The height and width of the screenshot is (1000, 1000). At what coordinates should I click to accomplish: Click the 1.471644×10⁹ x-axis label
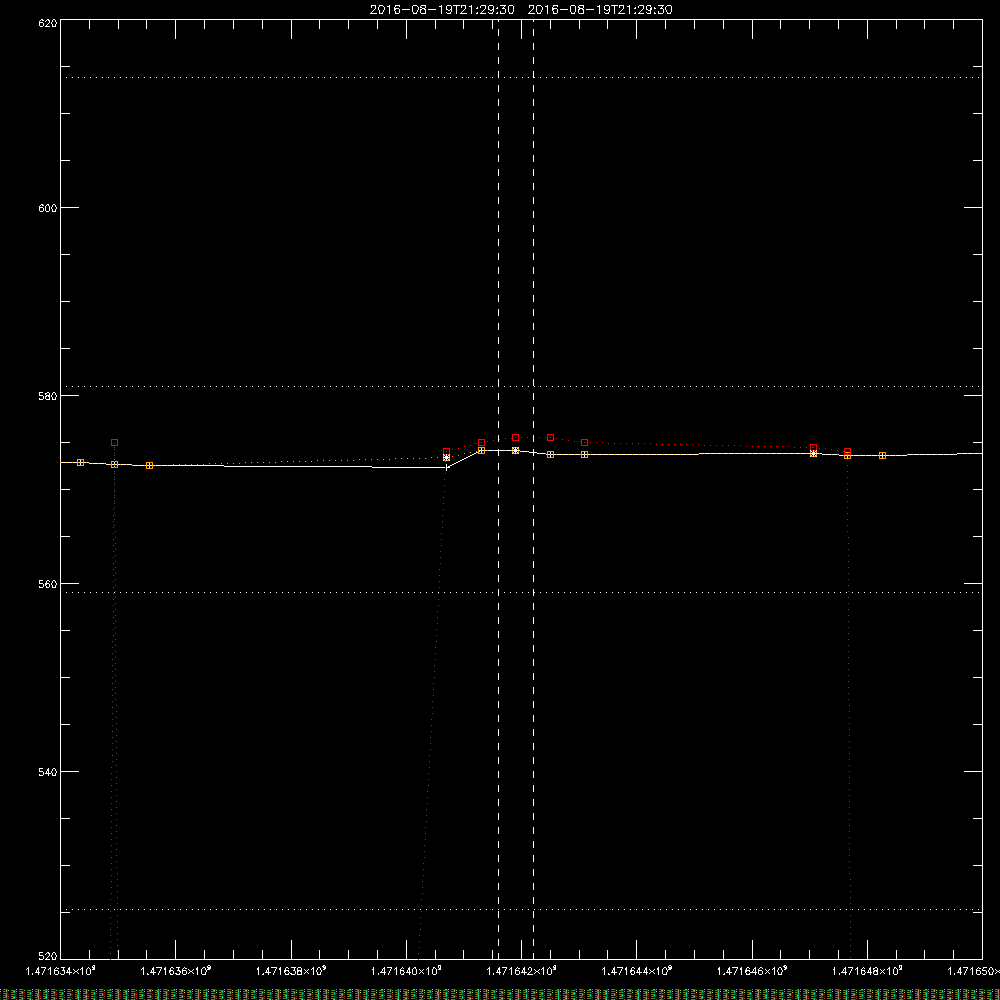coord(636,971)
